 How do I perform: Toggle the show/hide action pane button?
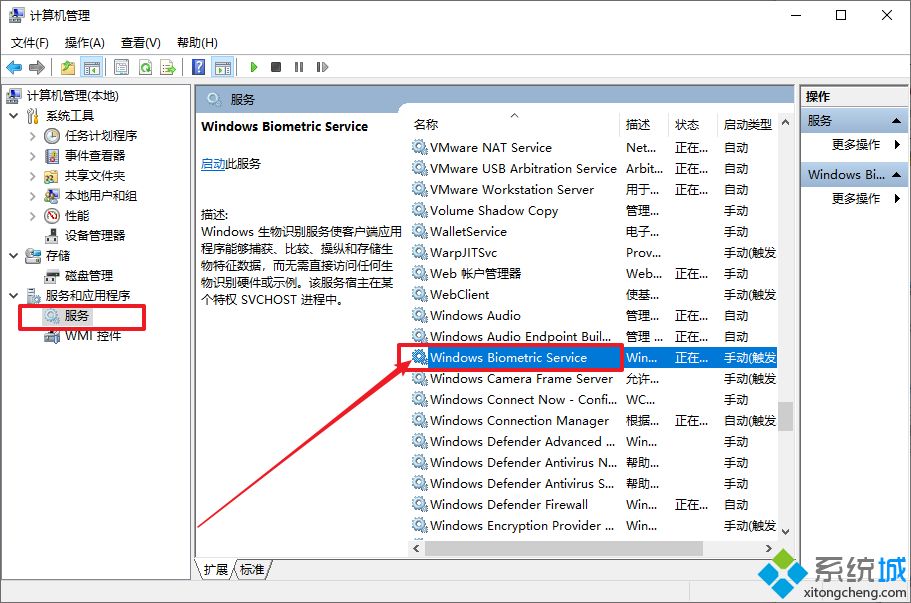click(x=223, y=67)
